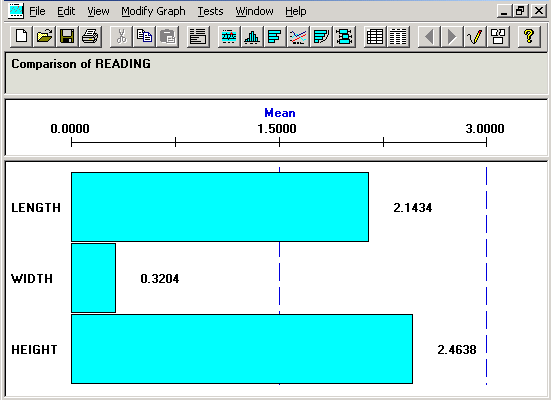Save using the floppy disk icon
The image size is (552, 400).
(x=67, y=37)
